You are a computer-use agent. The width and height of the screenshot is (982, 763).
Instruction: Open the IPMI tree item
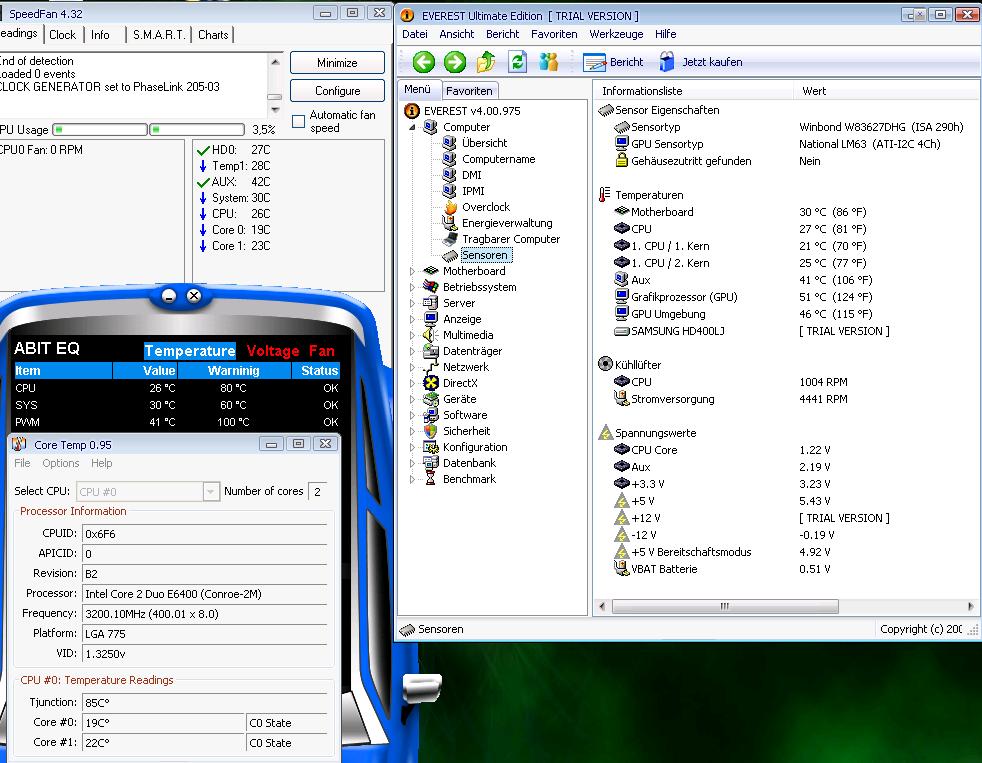473,191
